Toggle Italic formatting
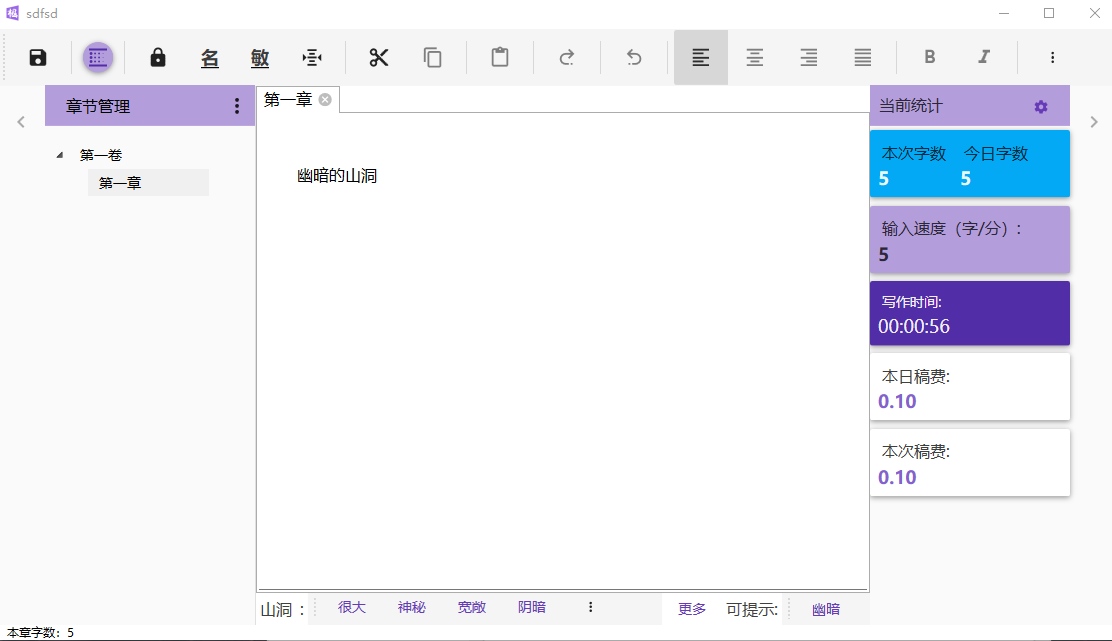 point(984,57)
